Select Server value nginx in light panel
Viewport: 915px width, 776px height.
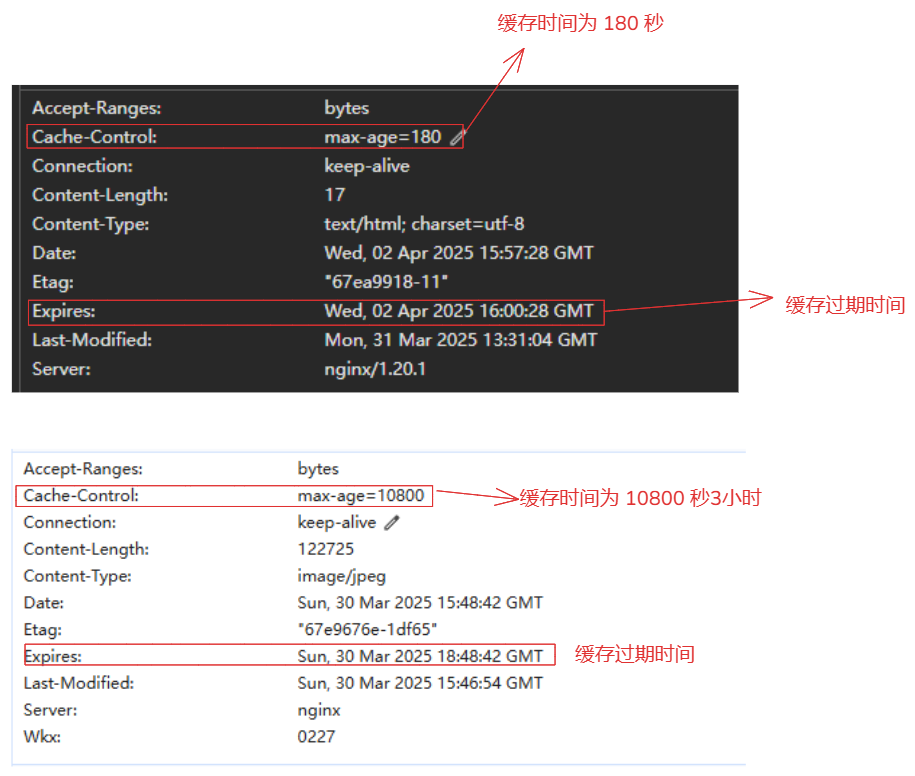tap(319, 710)
